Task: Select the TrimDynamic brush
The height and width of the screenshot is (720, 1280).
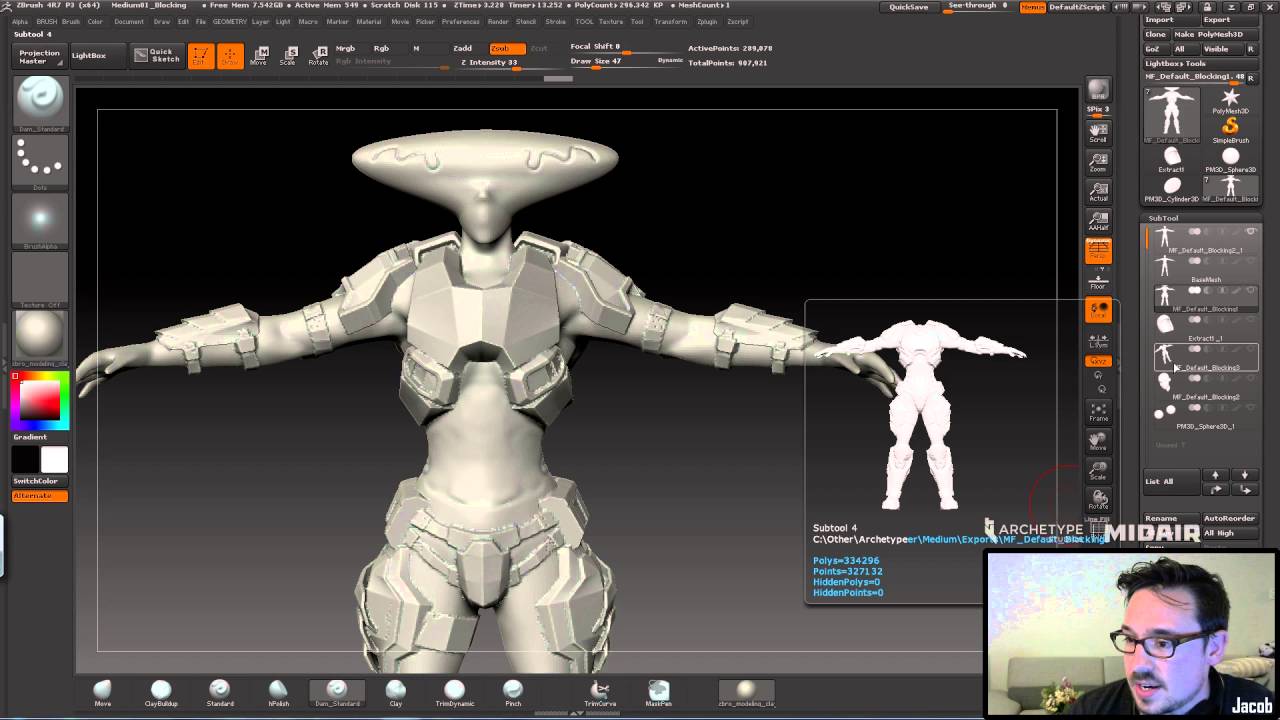Action: click(454, 692)
